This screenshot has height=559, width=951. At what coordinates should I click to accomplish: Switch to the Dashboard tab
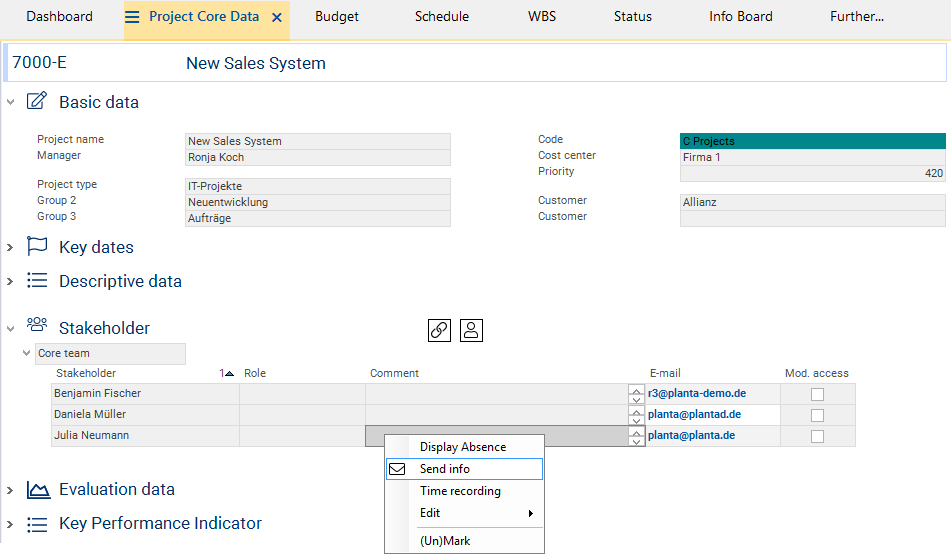point(59,17)
